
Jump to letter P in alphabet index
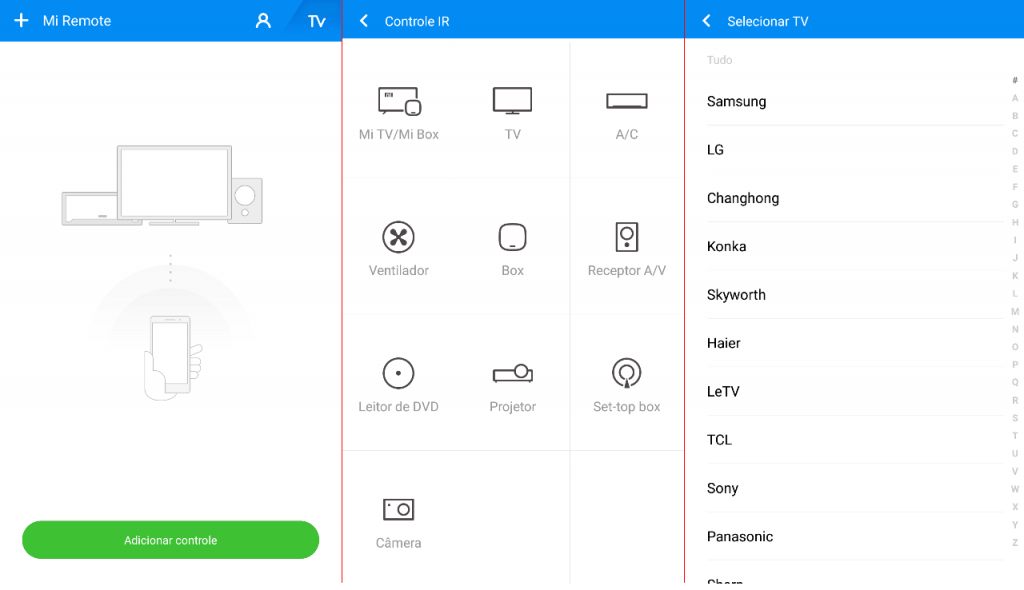(x=1015, y=365)
